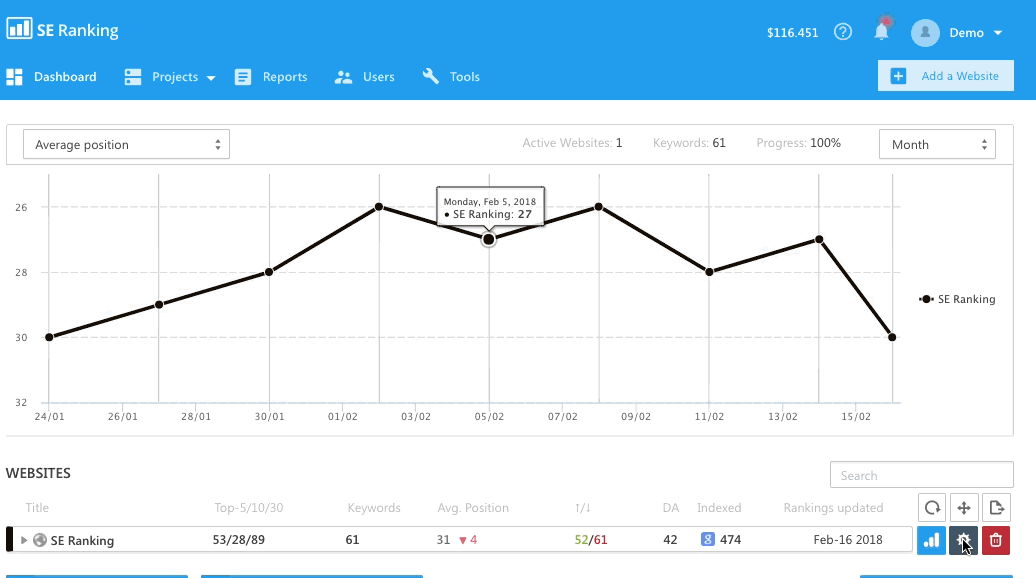Click the 53/28/89 top positions value
This screenshot has width=1036, height=578.
[239, 540]
